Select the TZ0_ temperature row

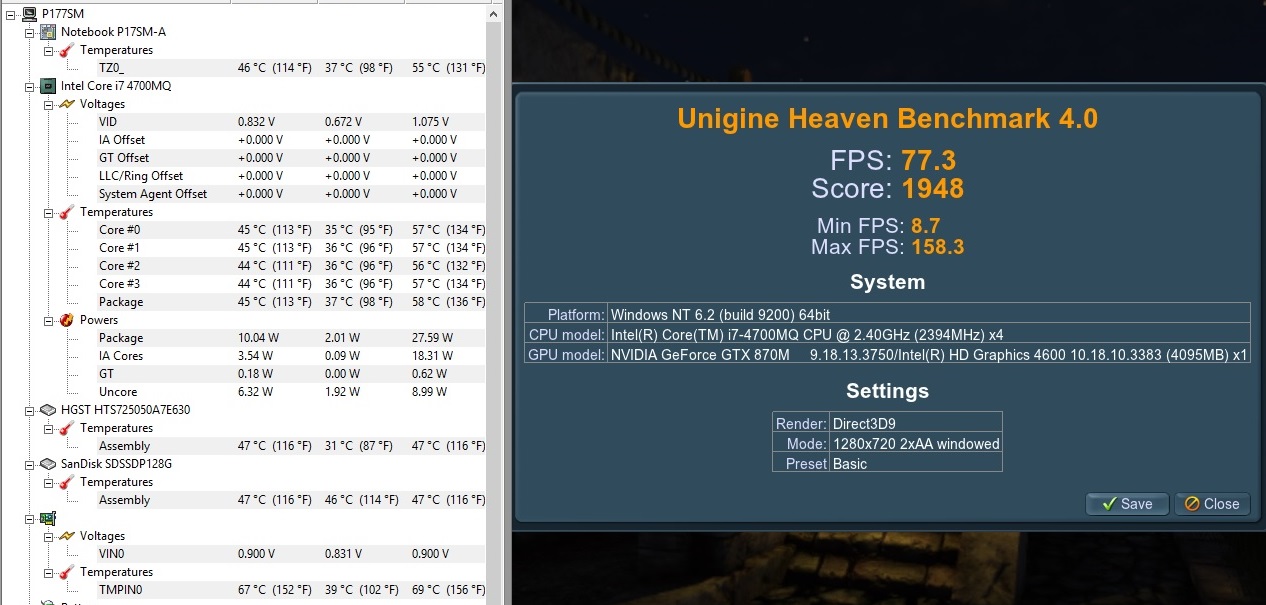tap(290, 68)
